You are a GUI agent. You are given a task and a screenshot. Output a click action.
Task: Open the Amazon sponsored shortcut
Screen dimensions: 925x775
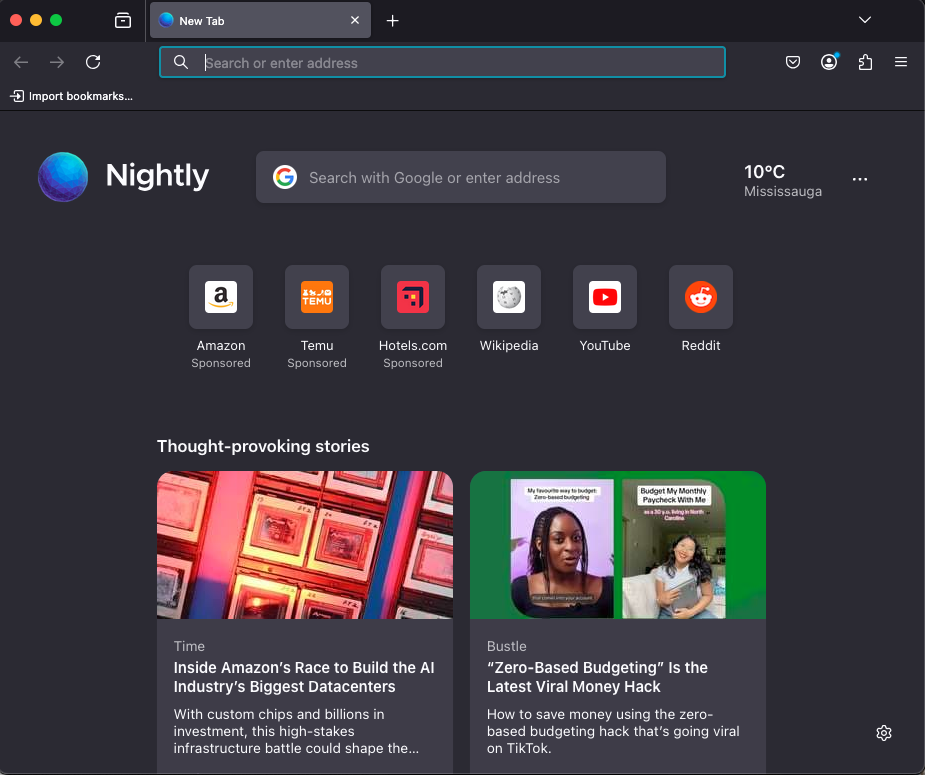tap(221, 317)
